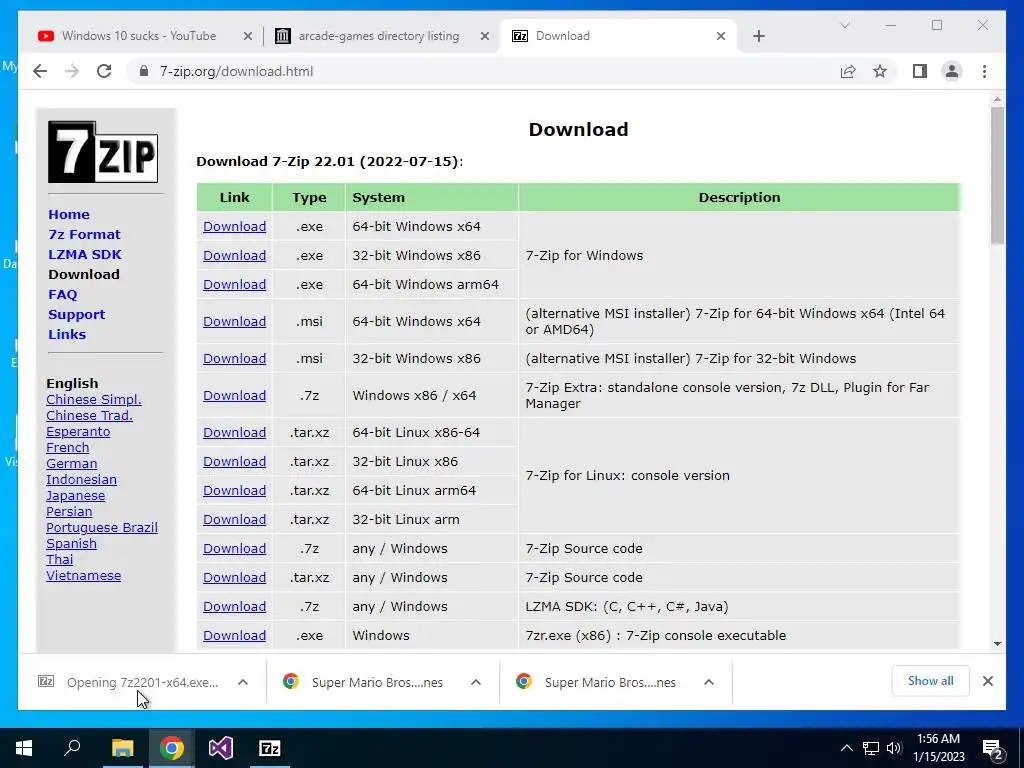The image size is (1024, 768).
Task: Switch language to Vietnamese
Action: coord(84,575)
